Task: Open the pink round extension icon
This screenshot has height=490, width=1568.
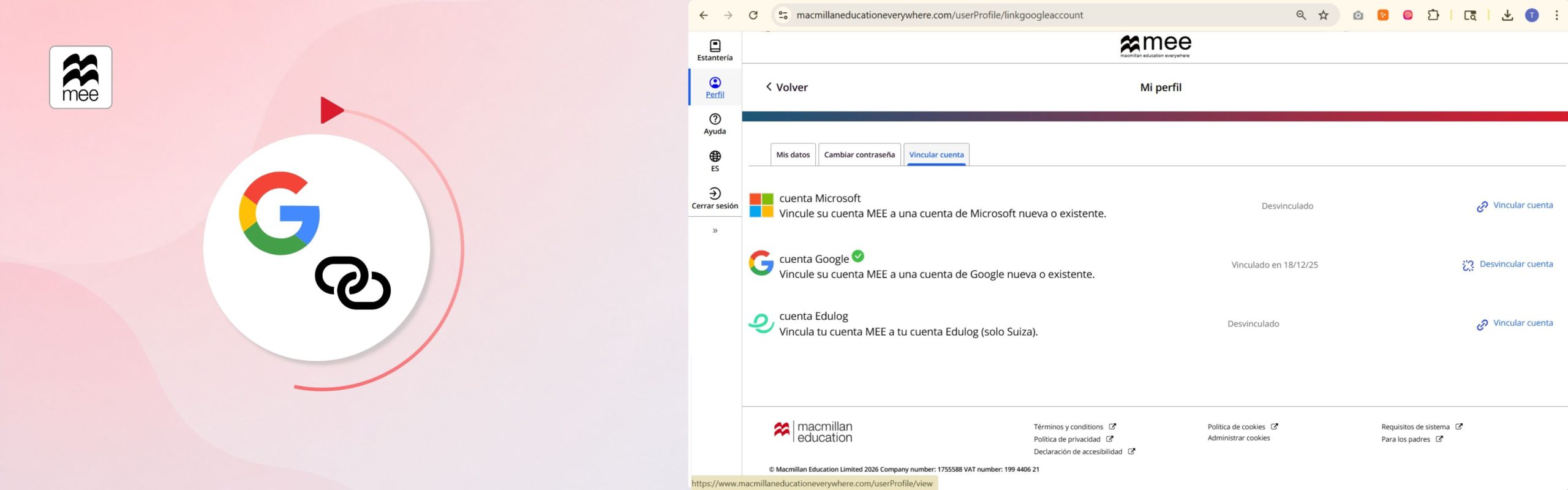Action: [1408, 15]
